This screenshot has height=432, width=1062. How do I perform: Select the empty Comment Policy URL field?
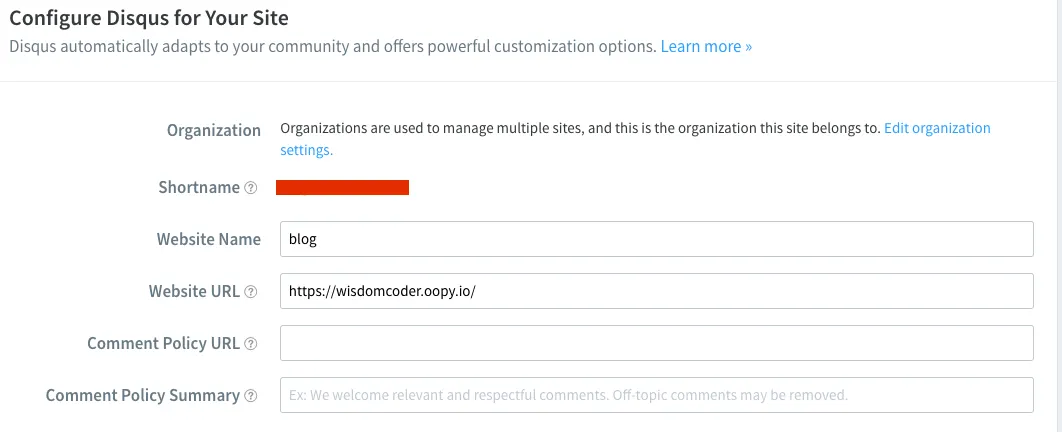click(656, 343)
